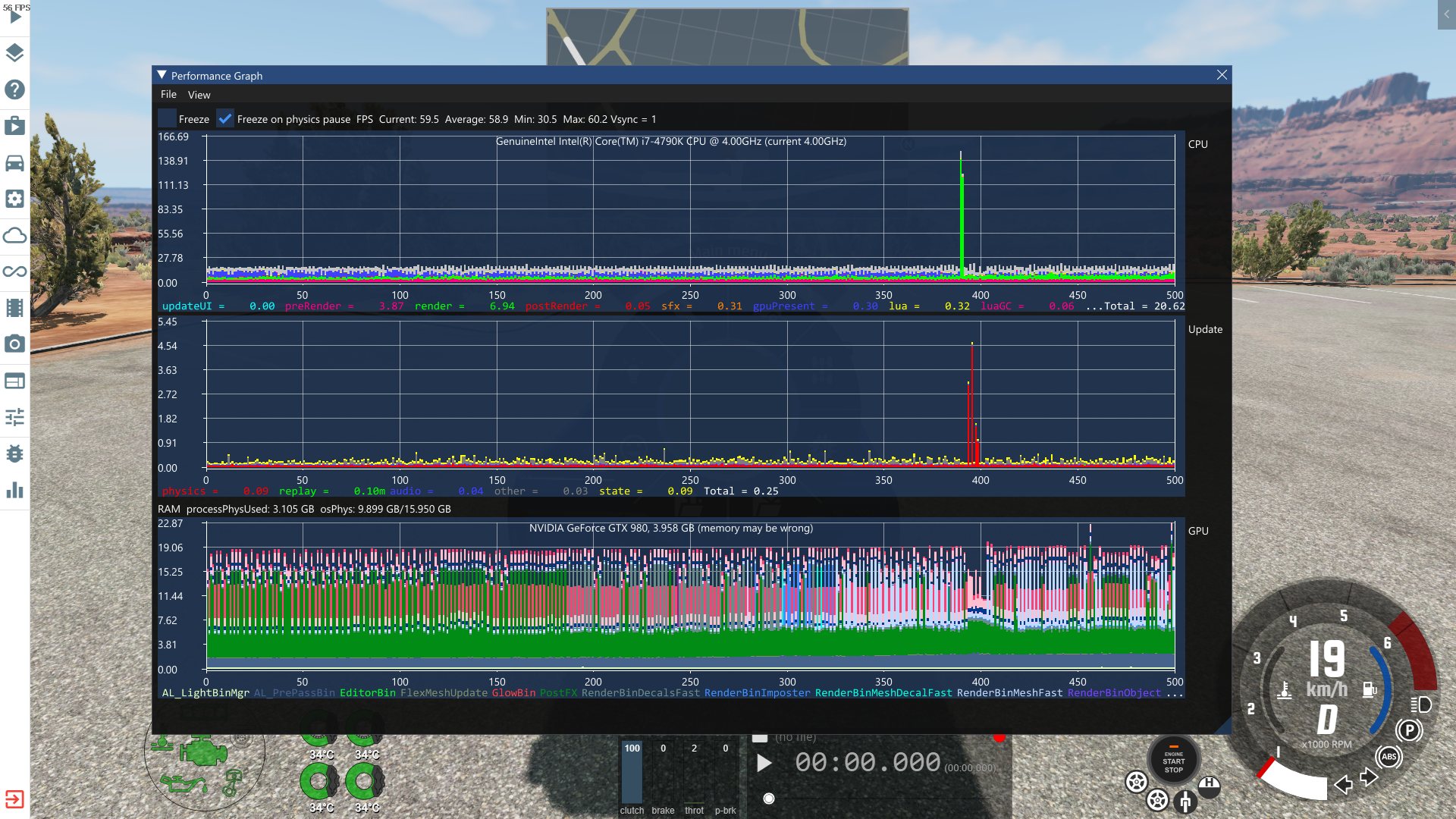Image resolution: width=1456 pixels, height=819 pixels.
Task: Click the minimap thumbnail at top
Action: click(727, 36)
